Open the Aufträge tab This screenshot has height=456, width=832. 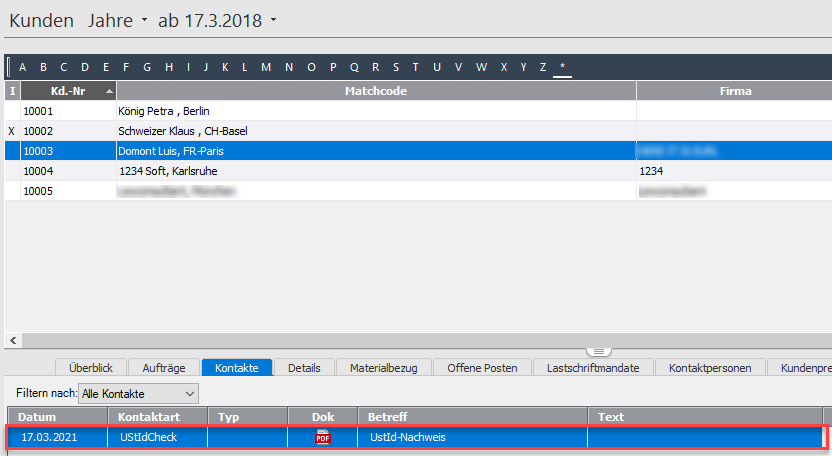(x=164, y=368)
